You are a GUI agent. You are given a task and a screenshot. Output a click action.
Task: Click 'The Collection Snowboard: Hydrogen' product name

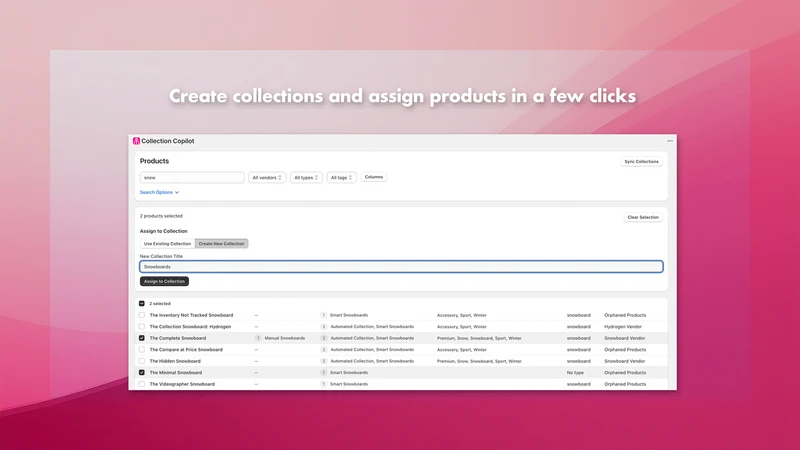190,327
